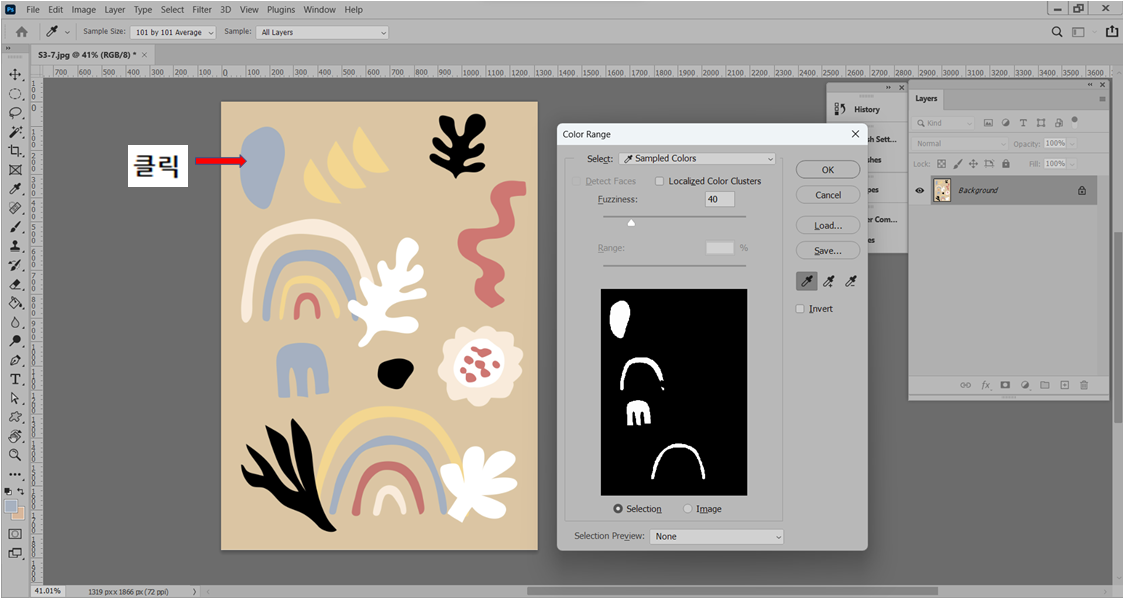Screen dimensions: 1124x599
Task: Open Fill dropdown arrow
Action: tap(1072, 163)
